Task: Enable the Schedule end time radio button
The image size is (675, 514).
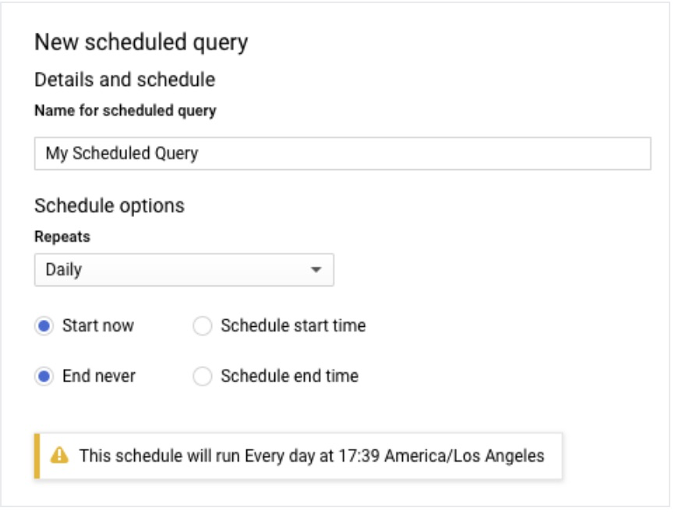Action: click(x=203, y=376)
